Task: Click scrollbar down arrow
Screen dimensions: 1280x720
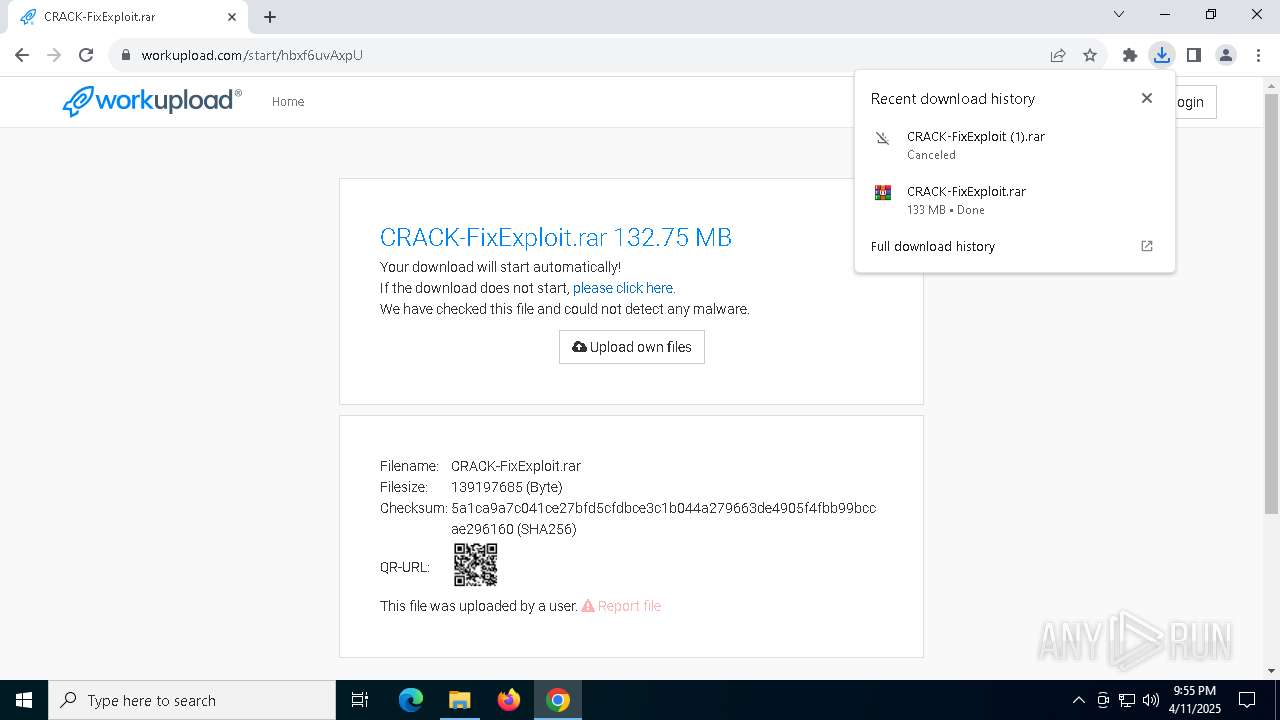Action: point(1271,671)
